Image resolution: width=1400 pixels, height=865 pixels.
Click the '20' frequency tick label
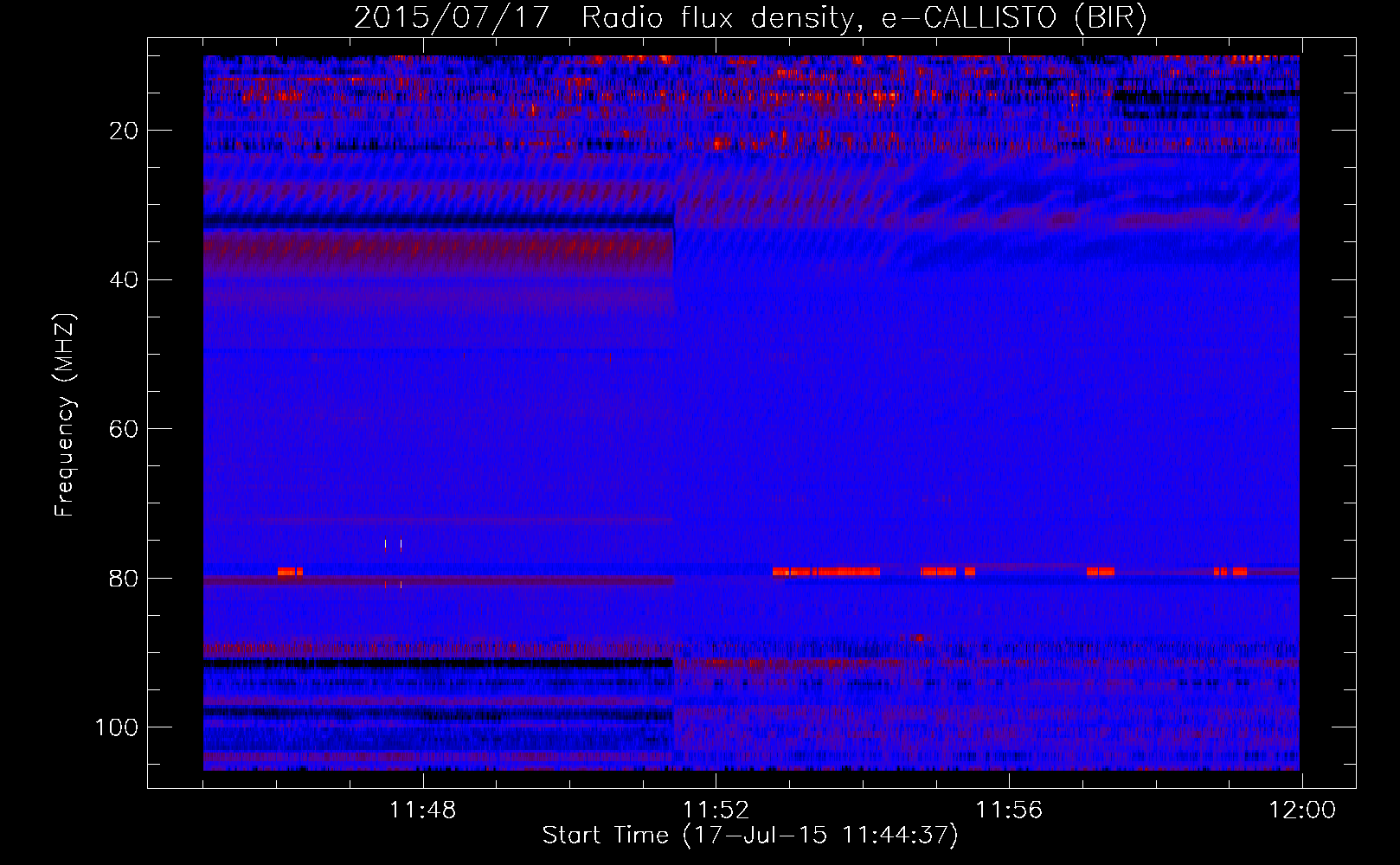[x=125, y=131]
